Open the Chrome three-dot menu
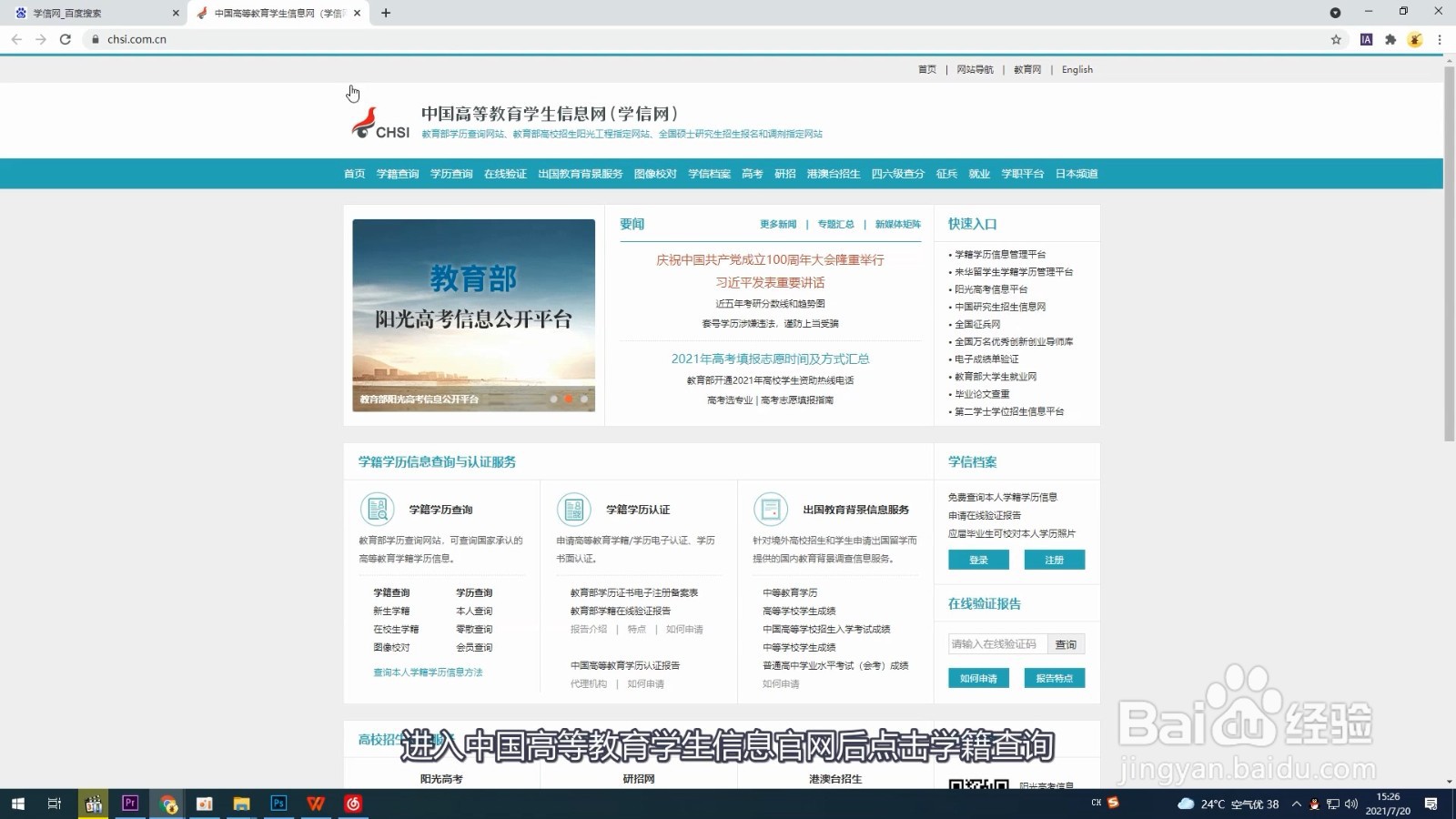Viewport: 1456px width, 819px height. (x=1440, y=39)
